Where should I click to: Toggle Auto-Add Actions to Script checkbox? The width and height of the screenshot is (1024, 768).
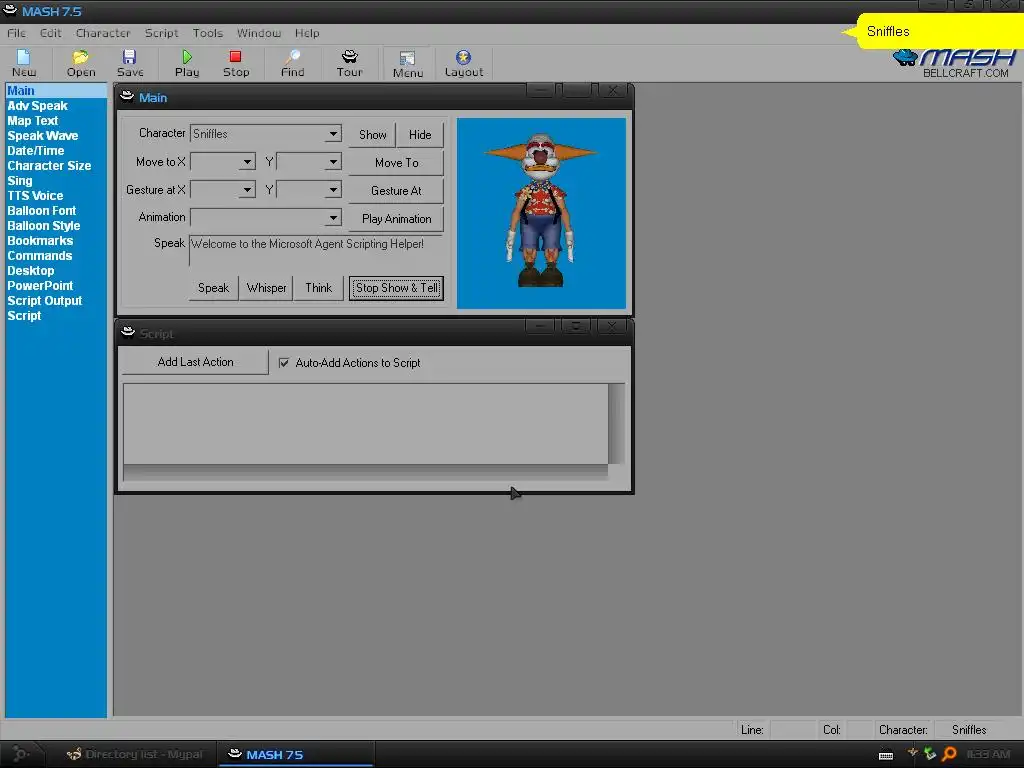(x=284, y=362)
